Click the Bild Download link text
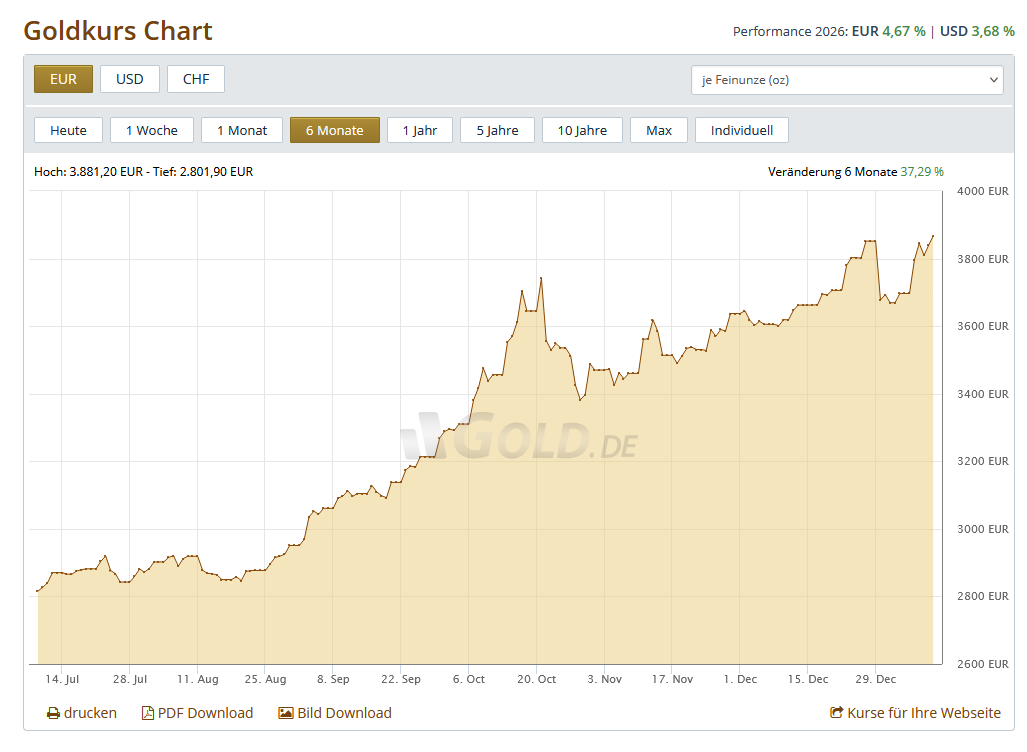 (x=345, y=713)
